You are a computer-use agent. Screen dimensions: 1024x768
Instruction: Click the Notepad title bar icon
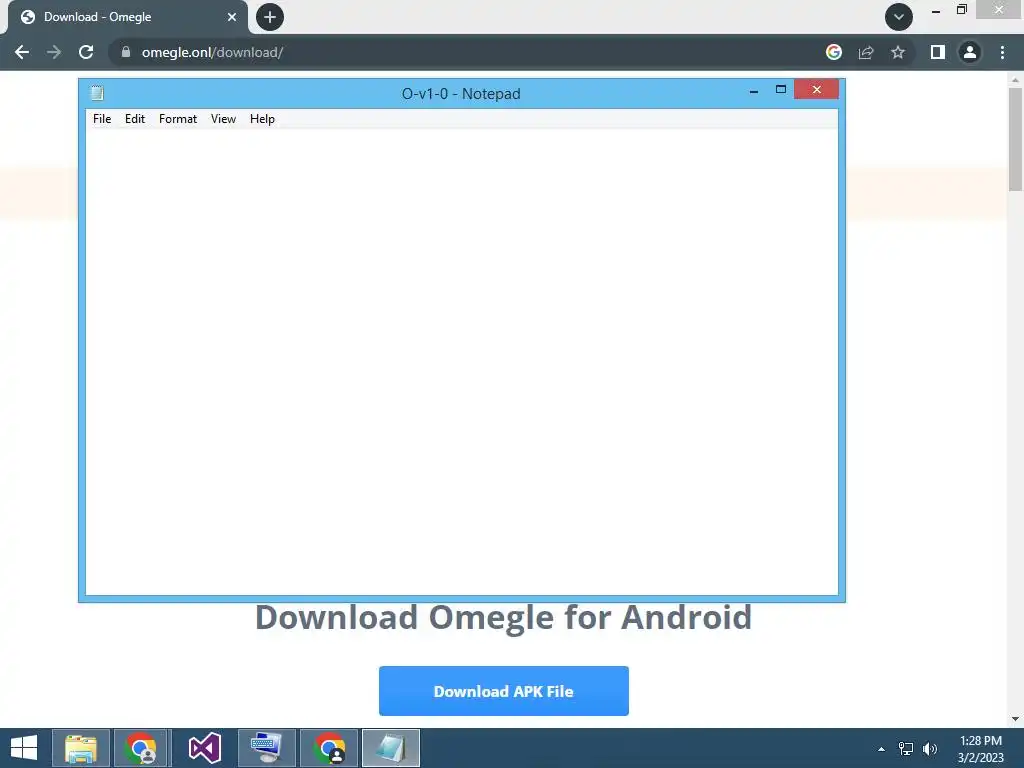click(x=97, y=93)
